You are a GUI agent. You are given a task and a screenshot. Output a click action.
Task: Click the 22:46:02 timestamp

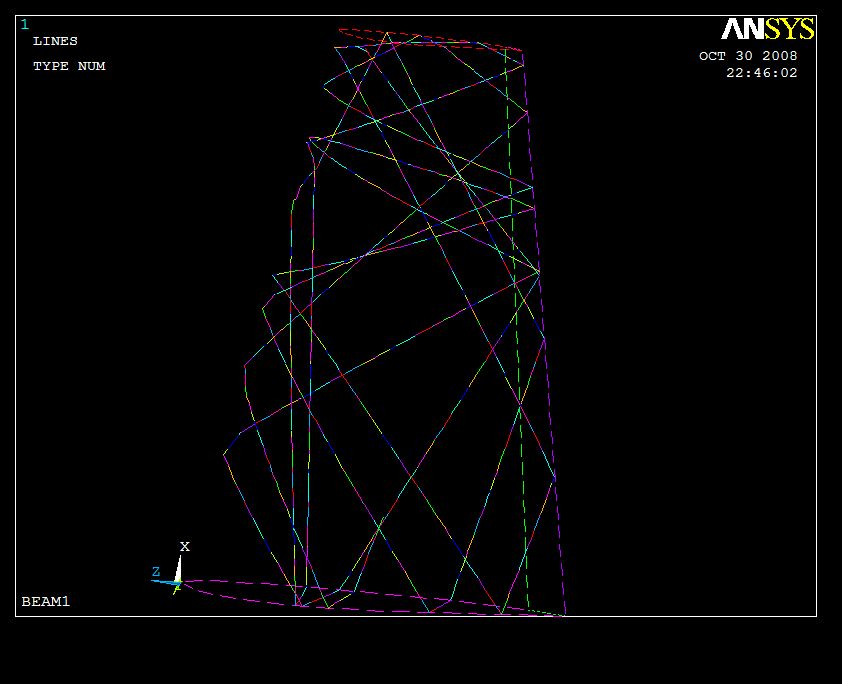coord(762,73)
